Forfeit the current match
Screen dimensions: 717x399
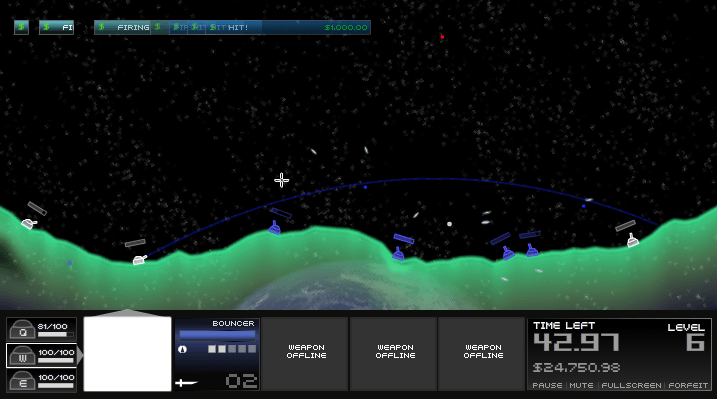tap(688, 385)
